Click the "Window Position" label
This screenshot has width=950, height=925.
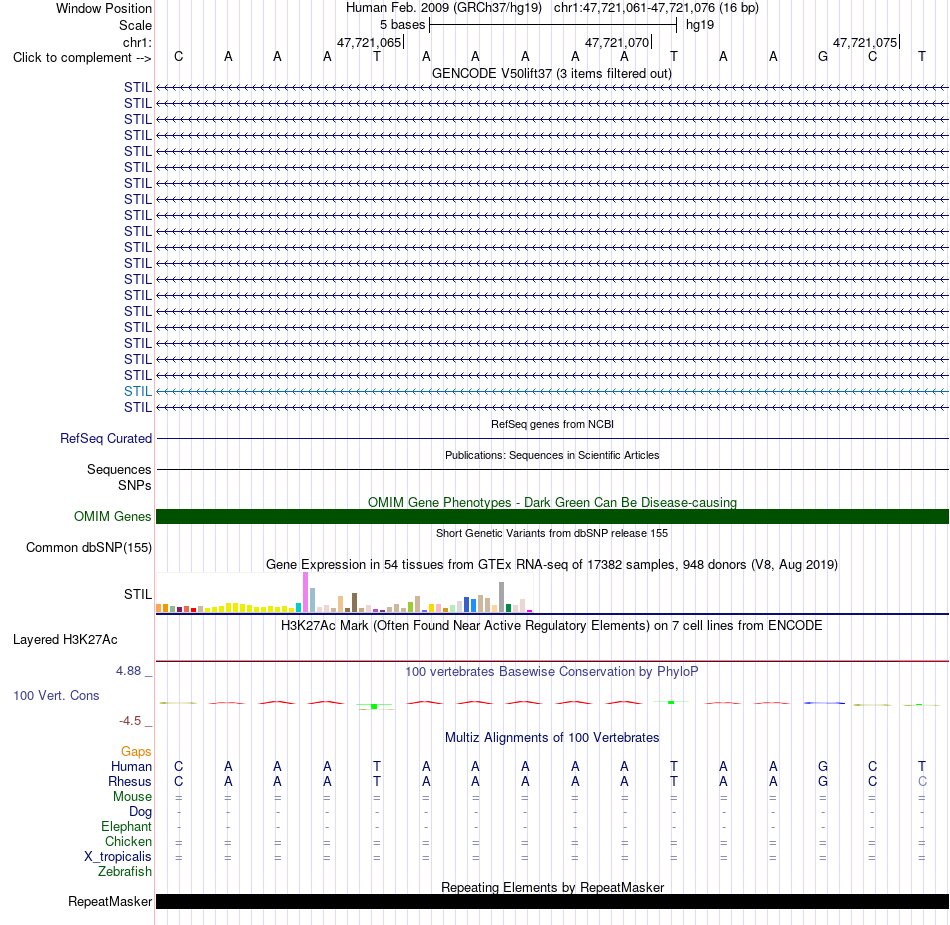pos(104,8)
